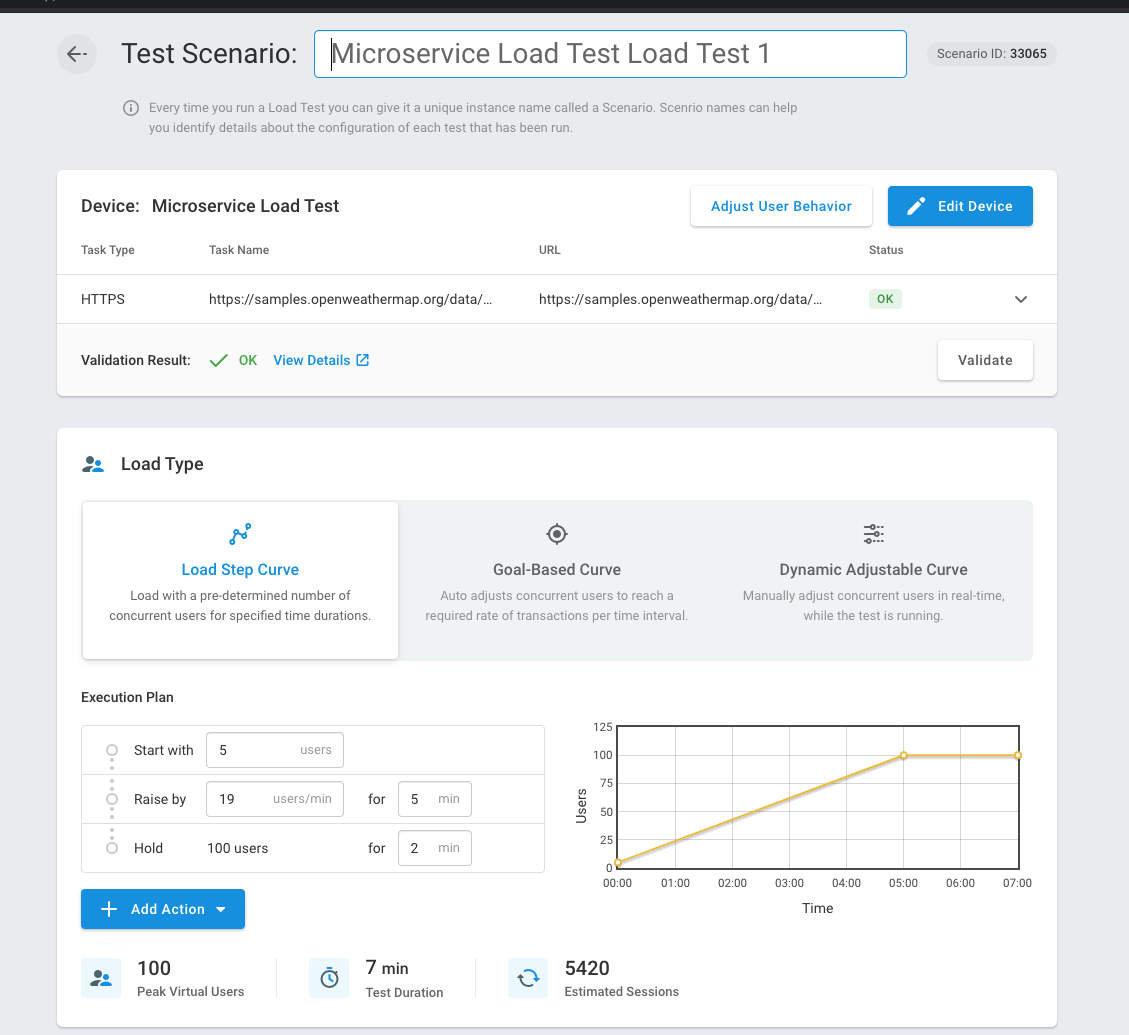Click the Edit Device button

point(960,206)
